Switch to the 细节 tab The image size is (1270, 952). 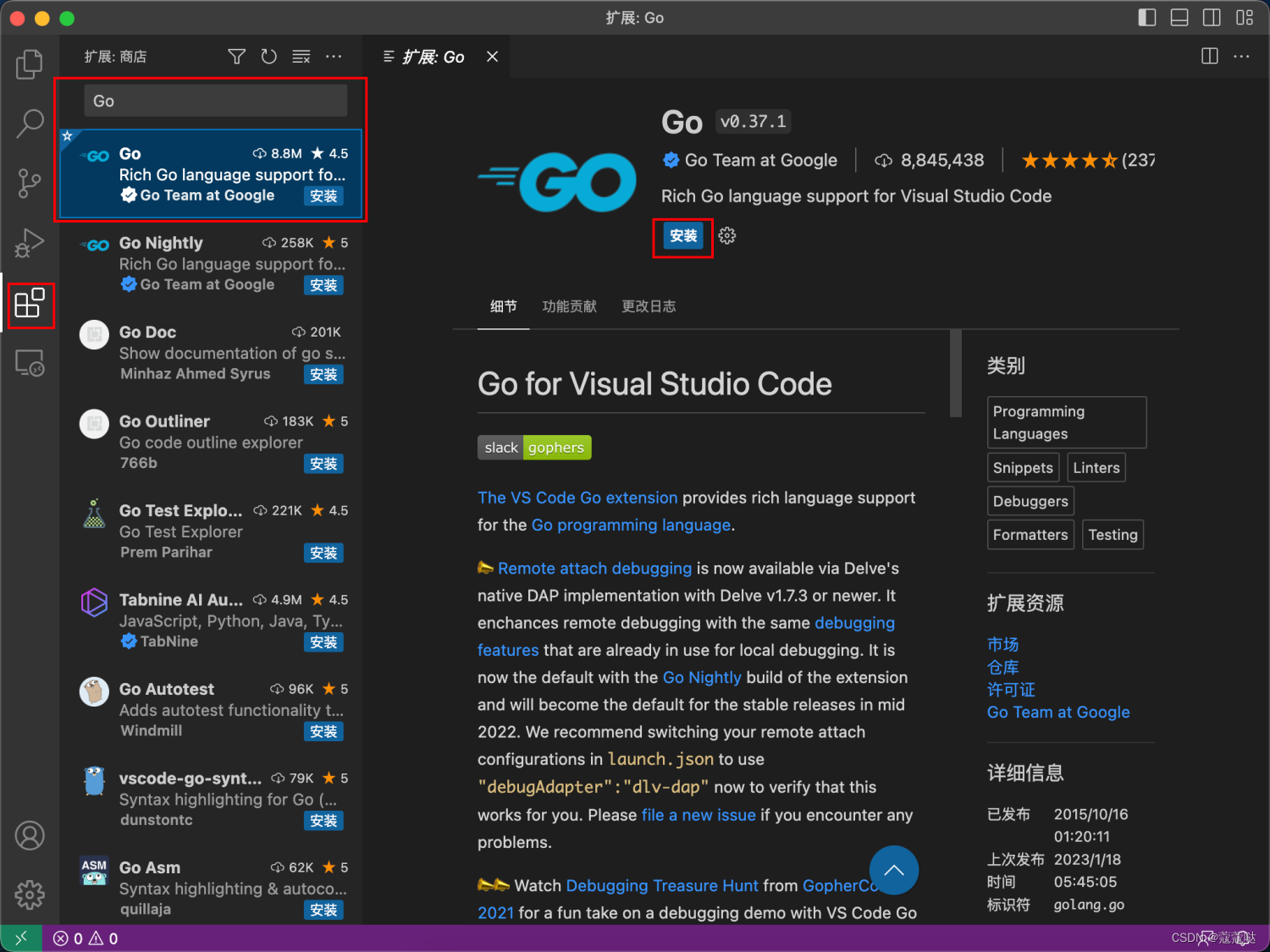coord(504,306)
